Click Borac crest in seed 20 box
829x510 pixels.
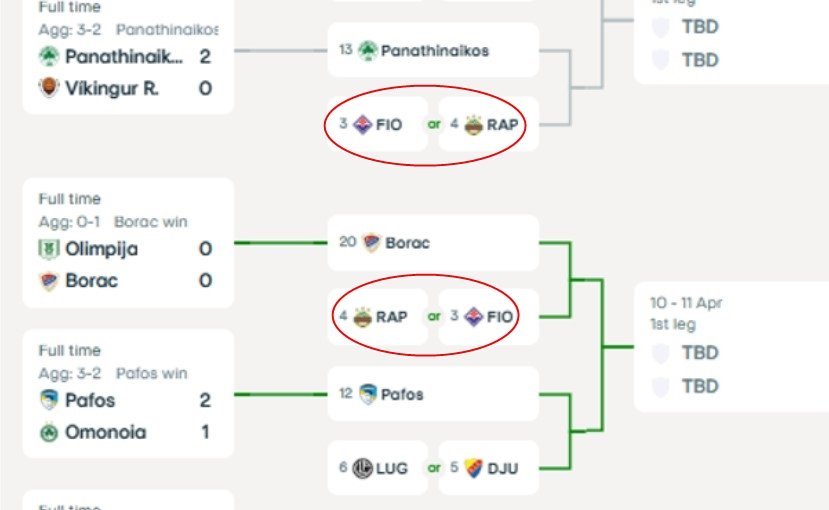372,243
